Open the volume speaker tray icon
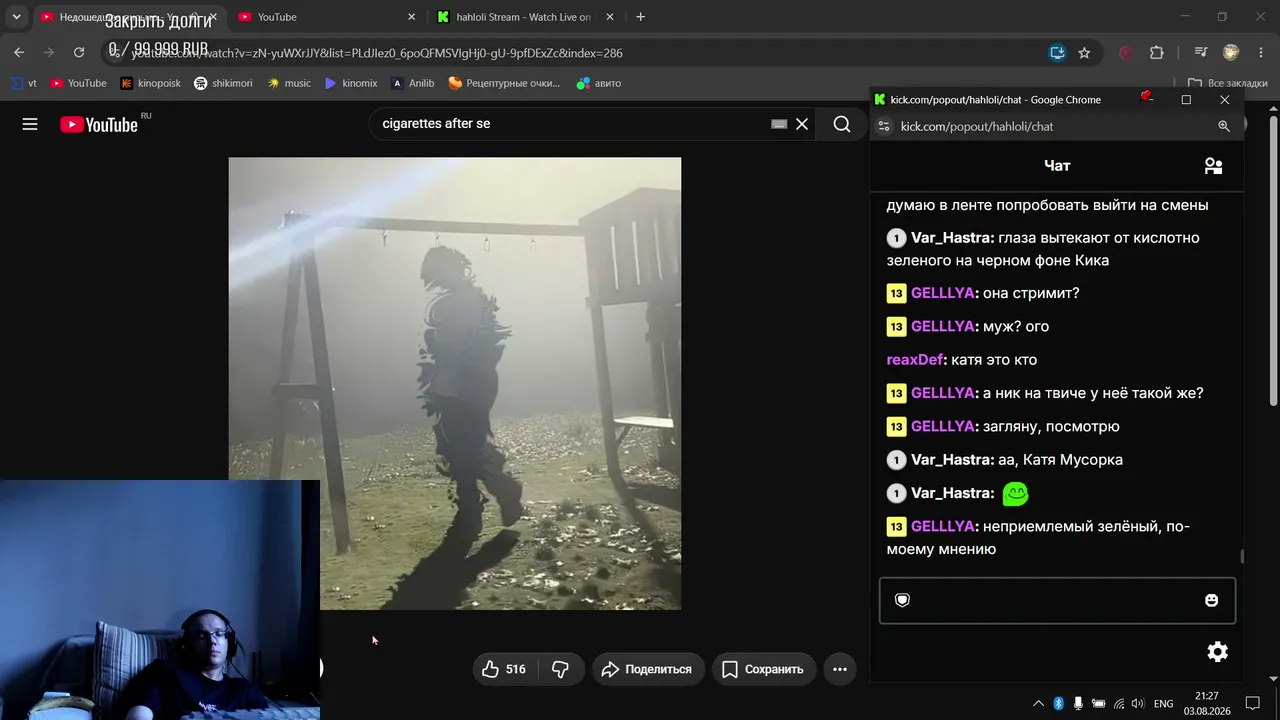The image size is (1280, 720). (1137, 703)
